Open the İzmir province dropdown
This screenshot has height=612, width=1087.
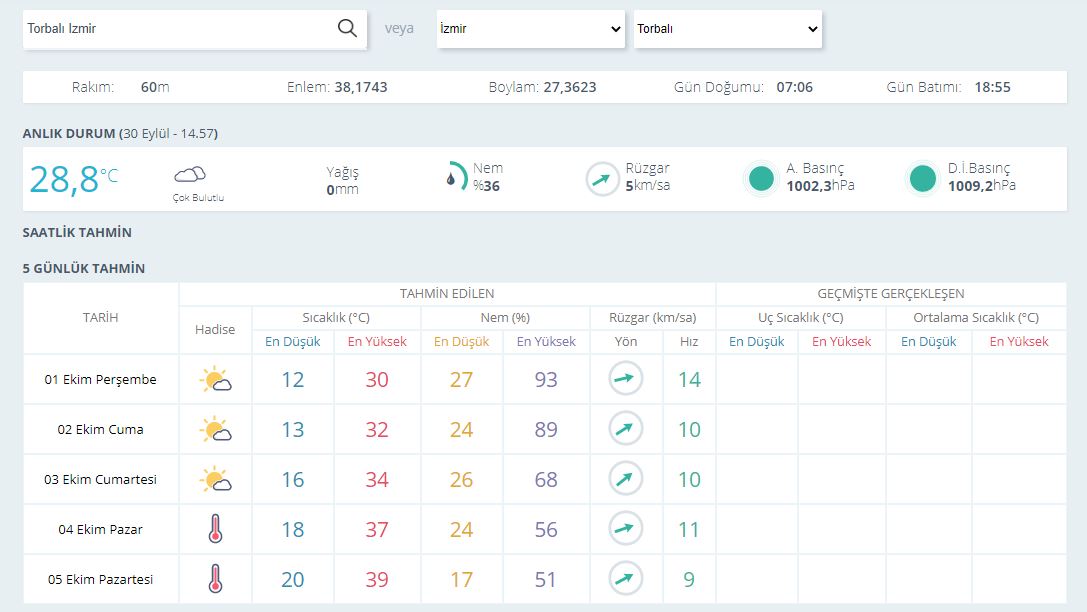530,29
